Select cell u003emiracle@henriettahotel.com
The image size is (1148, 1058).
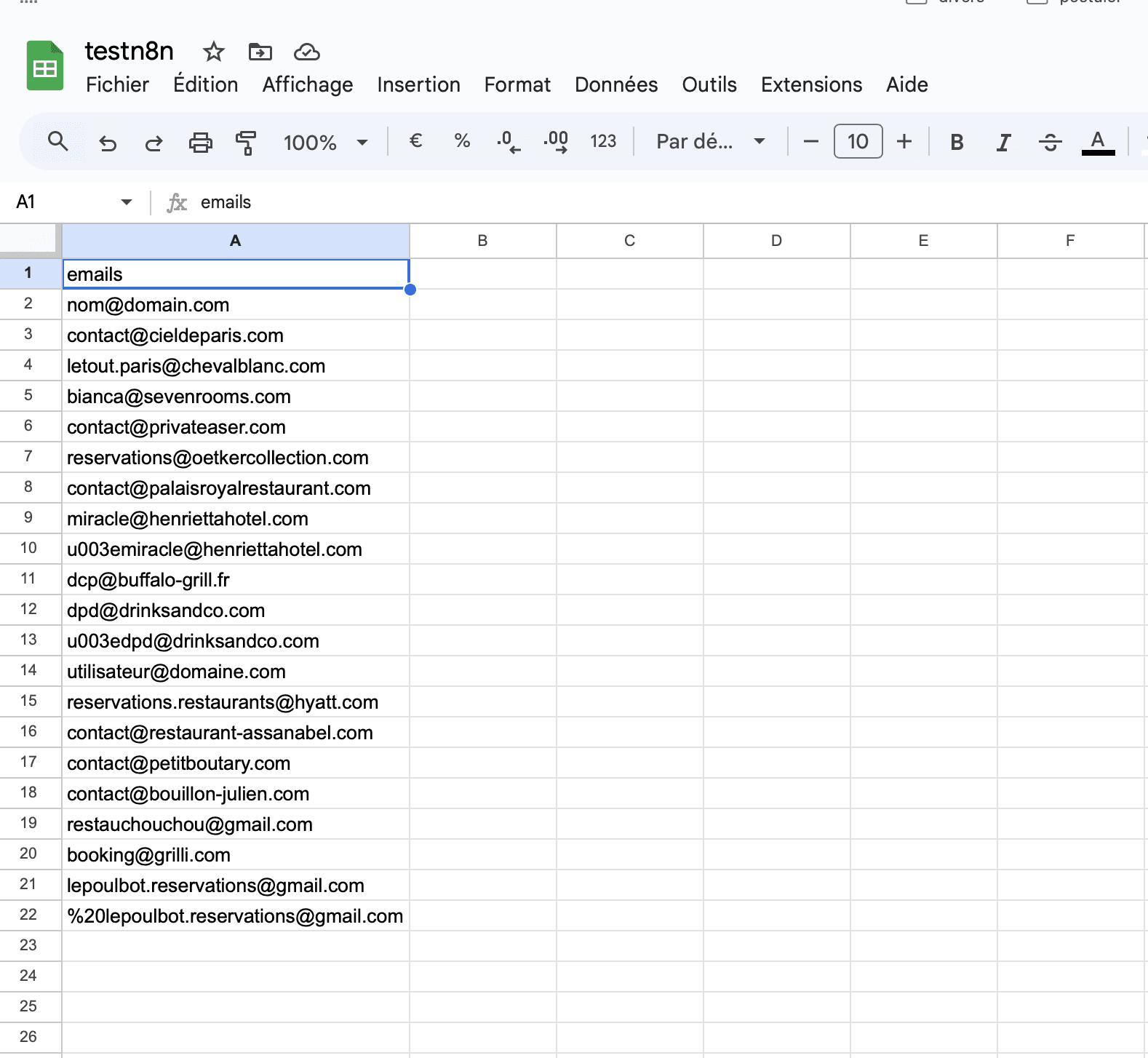236,549
